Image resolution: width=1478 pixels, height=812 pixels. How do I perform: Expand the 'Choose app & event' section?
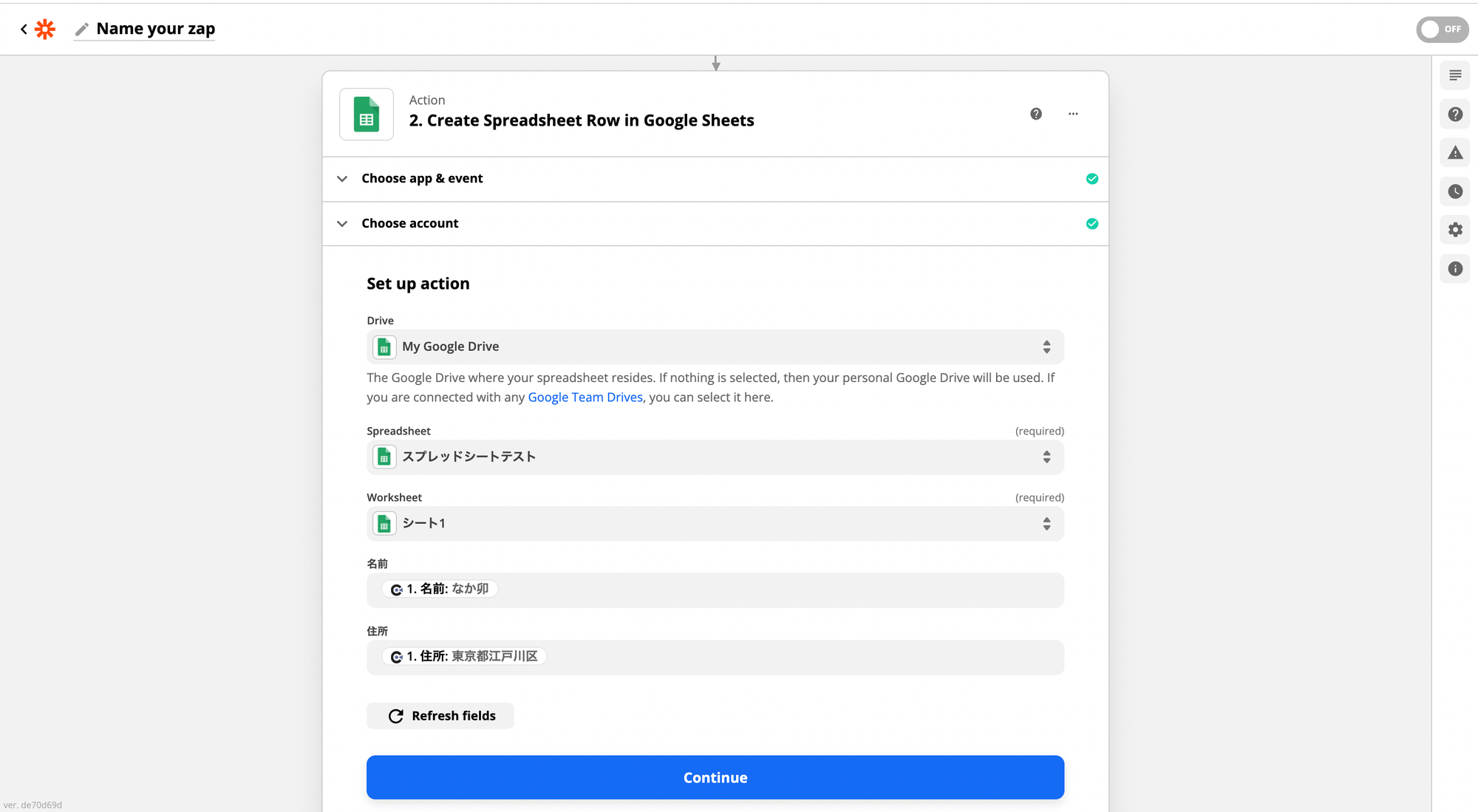pyautogui.click(x=715, y=179)
